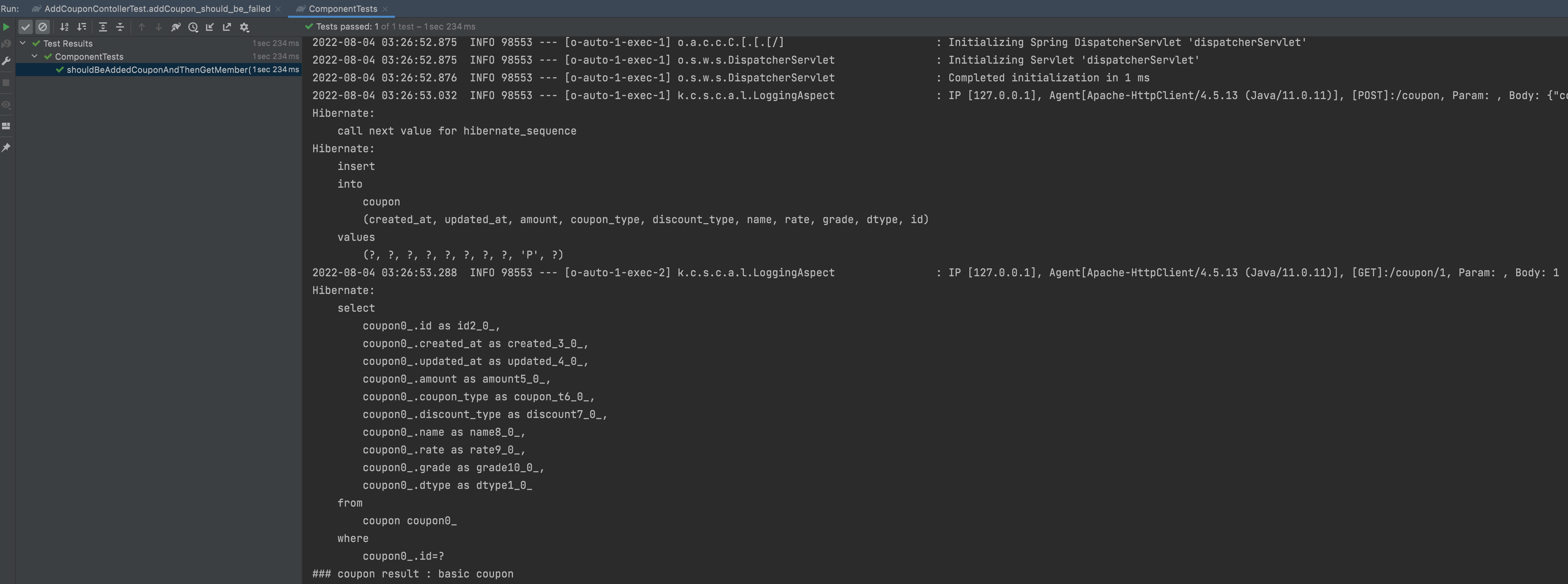The height and width of the screenshot is (584, 1568).
Task: Select shouldBeAddedCouponAndThenGetMember test
Action: click(x=158, y=70)
